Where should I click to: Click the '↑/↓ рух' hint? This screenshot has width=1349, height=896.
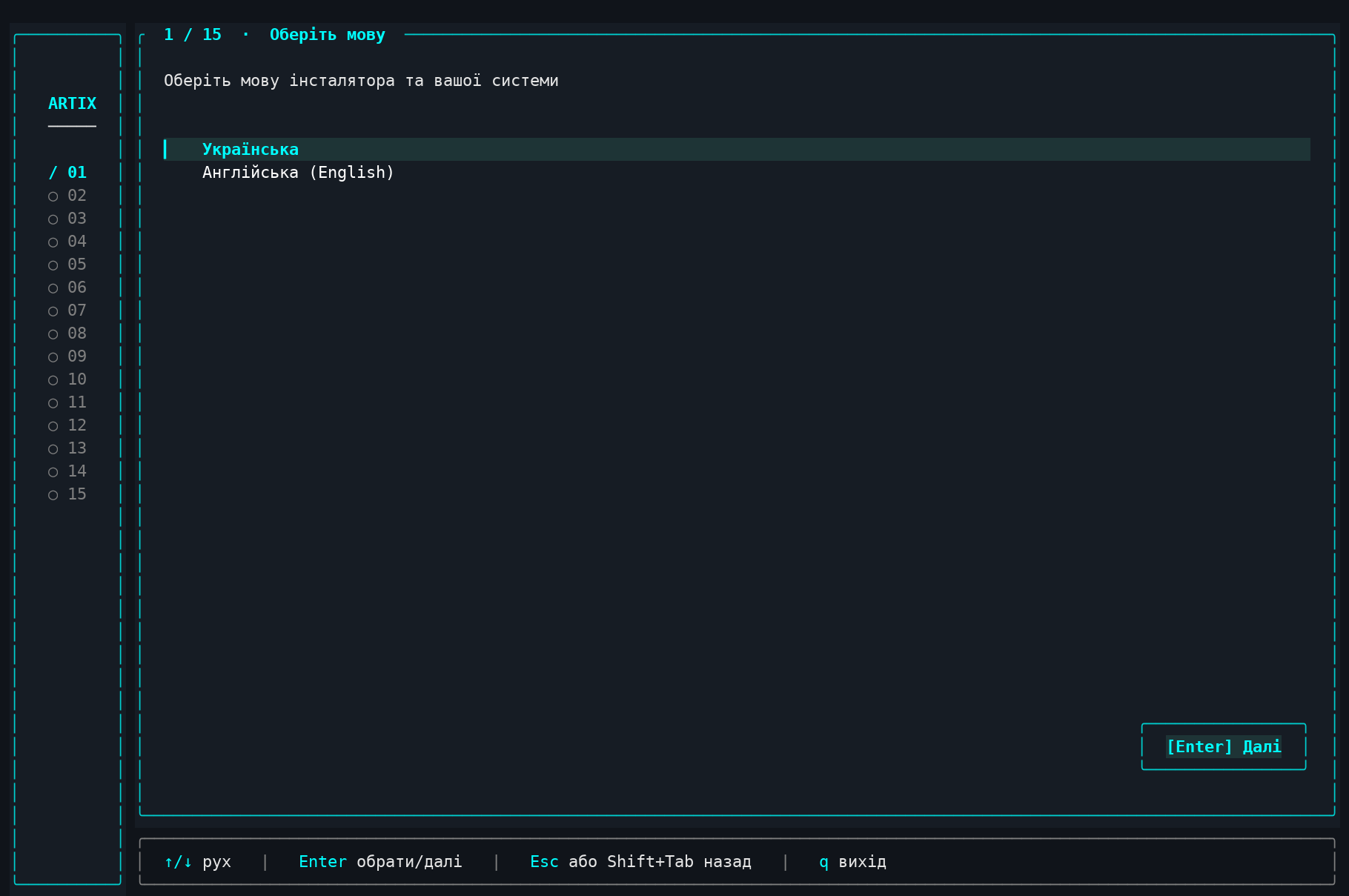click(x=198, y=862)
